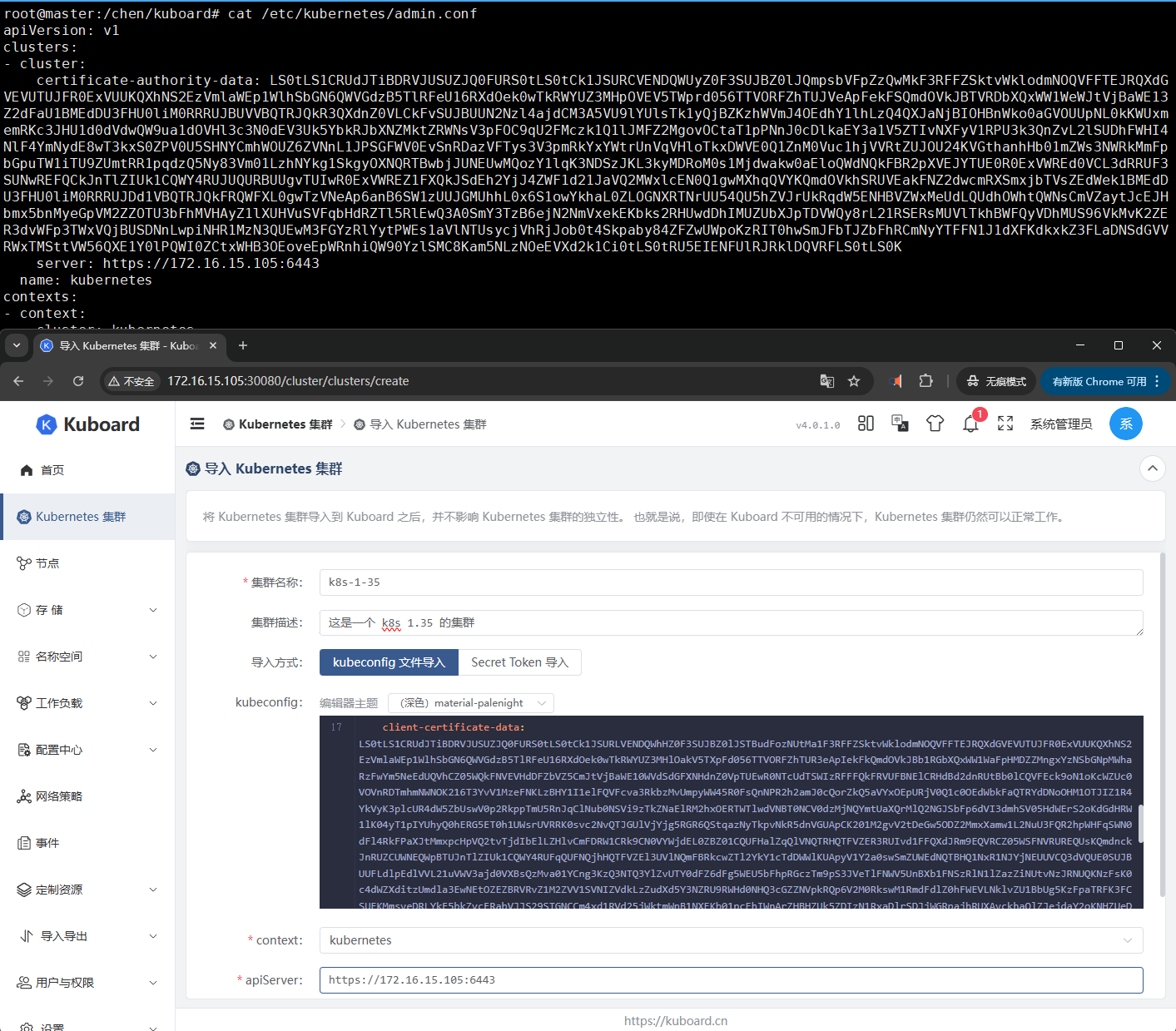Reload the page in Chrome
Viewport: 1176px width, 1031px height.
78,381
